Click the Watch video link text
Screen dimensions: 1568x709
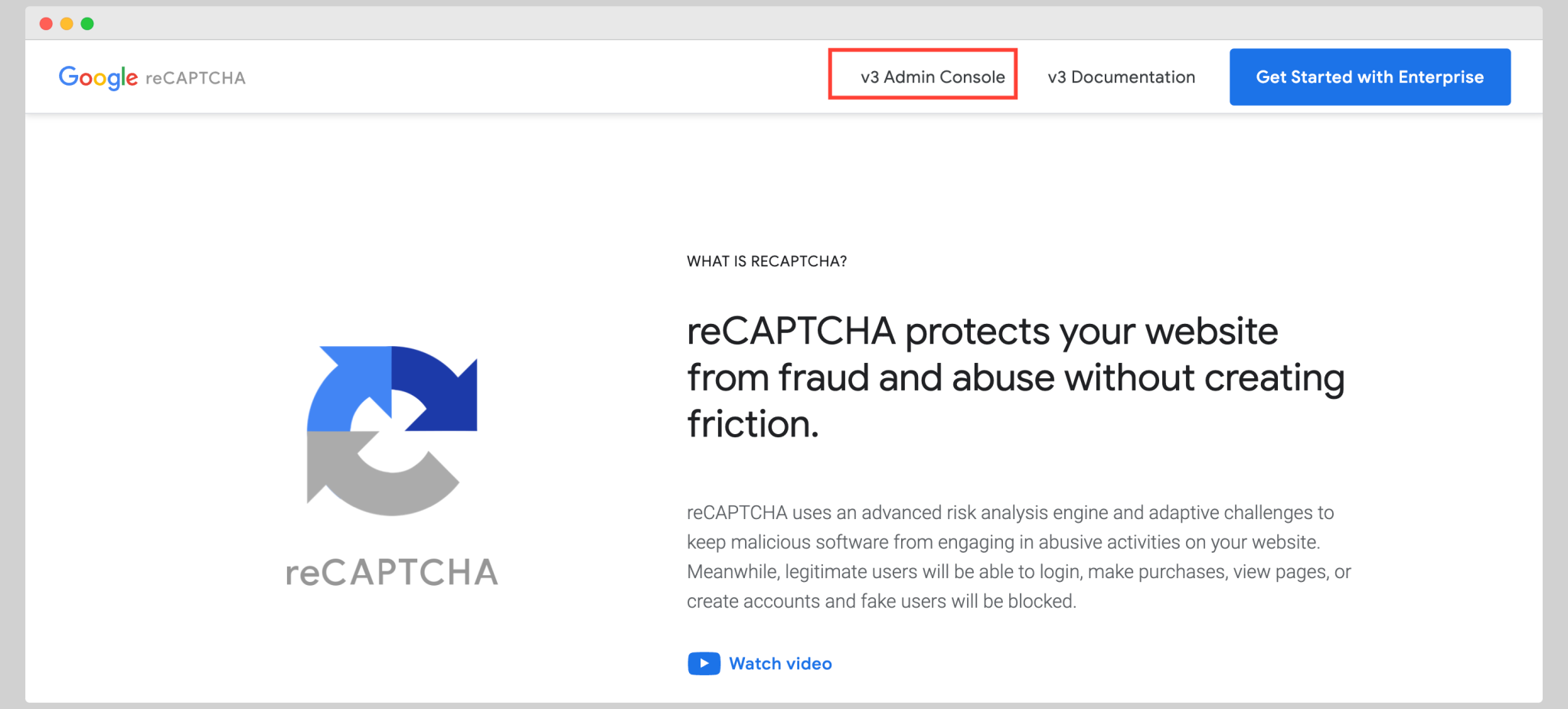point(779,664)
